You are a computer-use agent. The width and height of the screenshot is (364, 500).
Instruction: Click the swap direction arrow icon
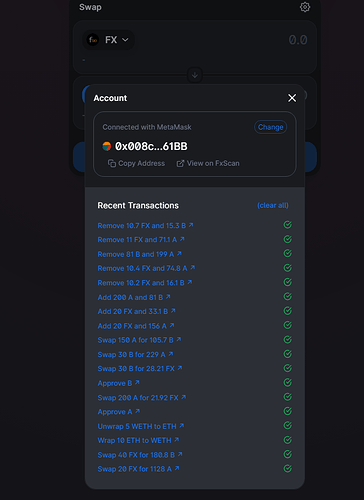[195, 75]
